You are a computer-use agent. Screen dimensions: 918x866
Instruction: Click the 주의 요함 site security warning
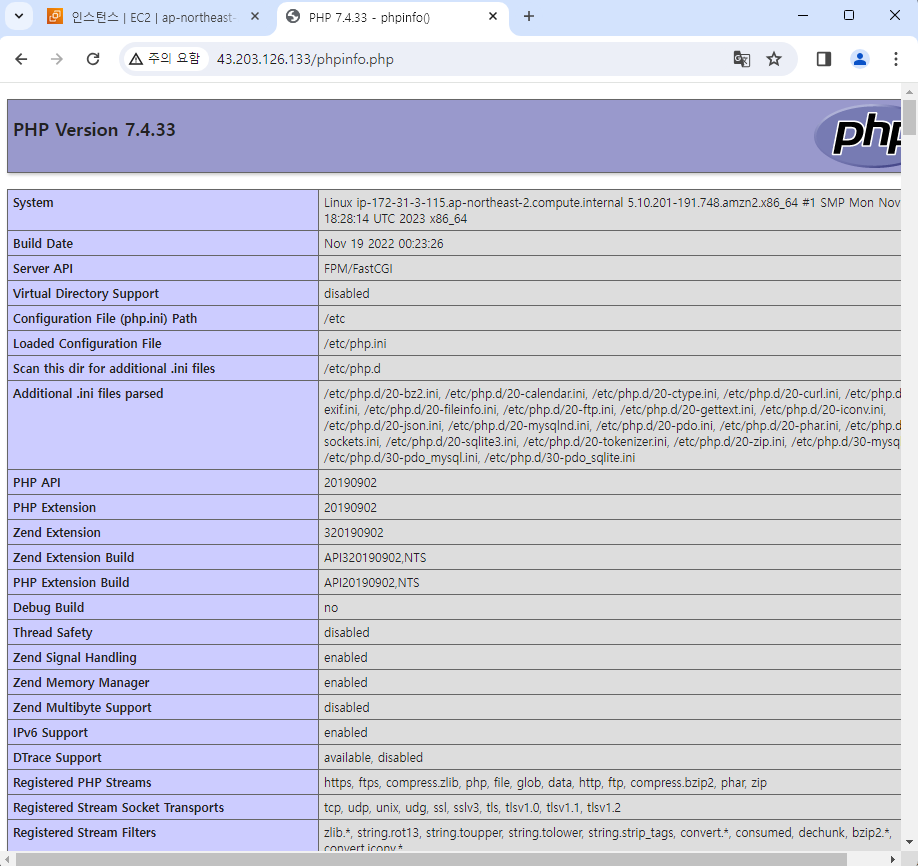tap(165, 59)
